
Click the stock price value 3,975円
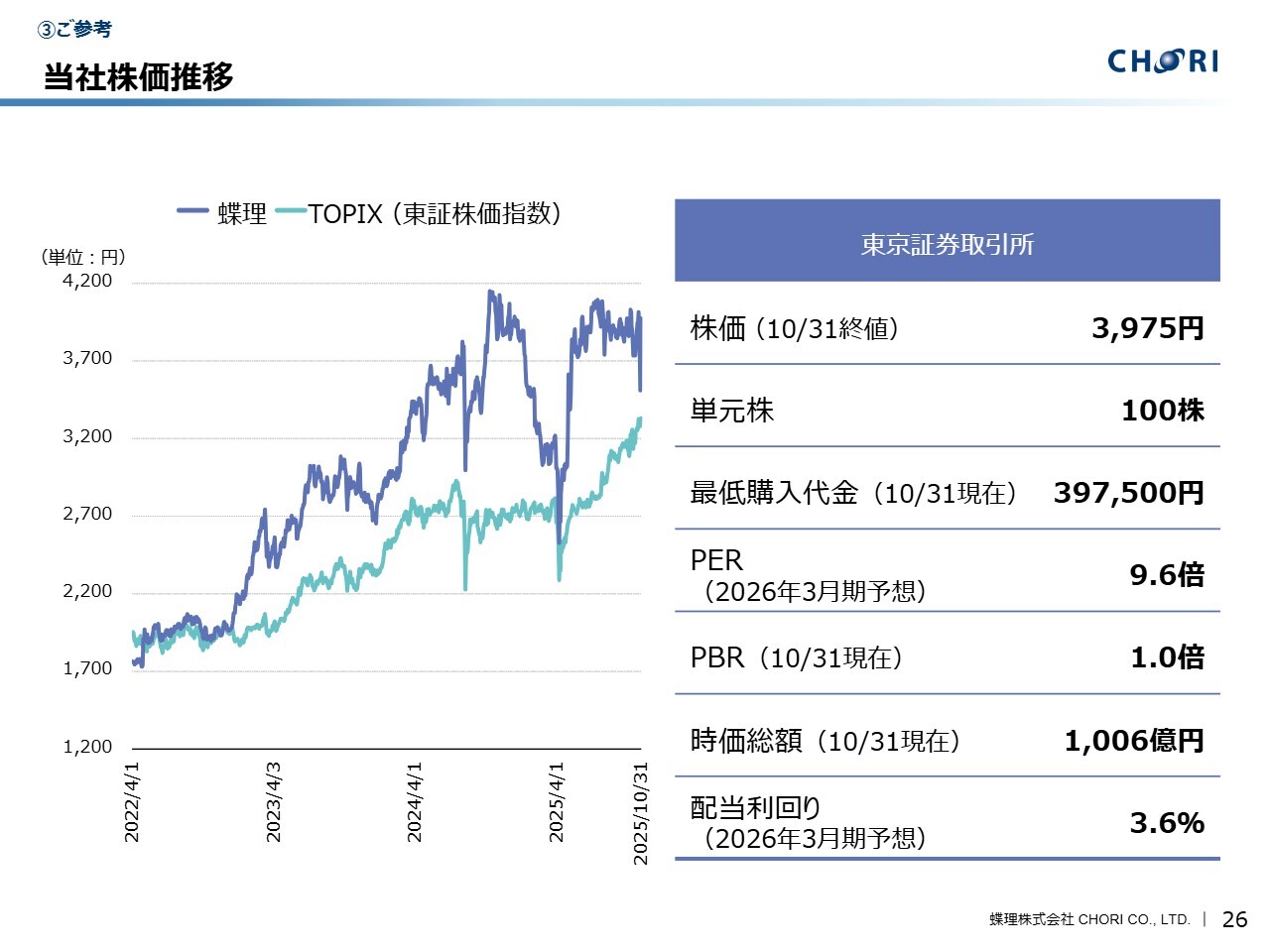[x=1147, y=328]
